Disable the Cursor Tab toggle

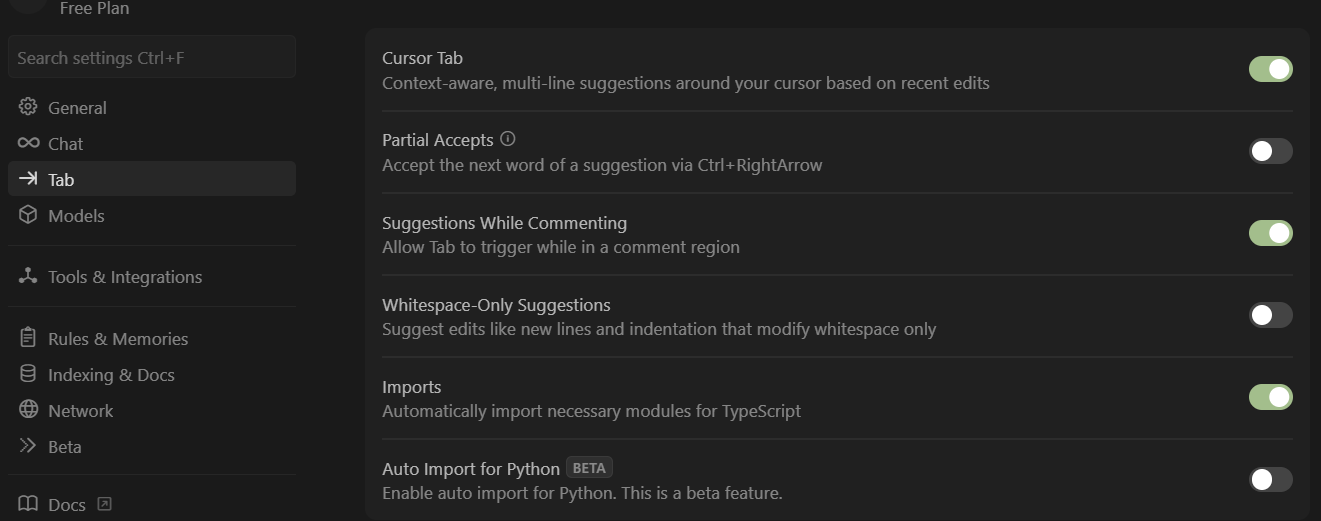(x=1270, y=69)
